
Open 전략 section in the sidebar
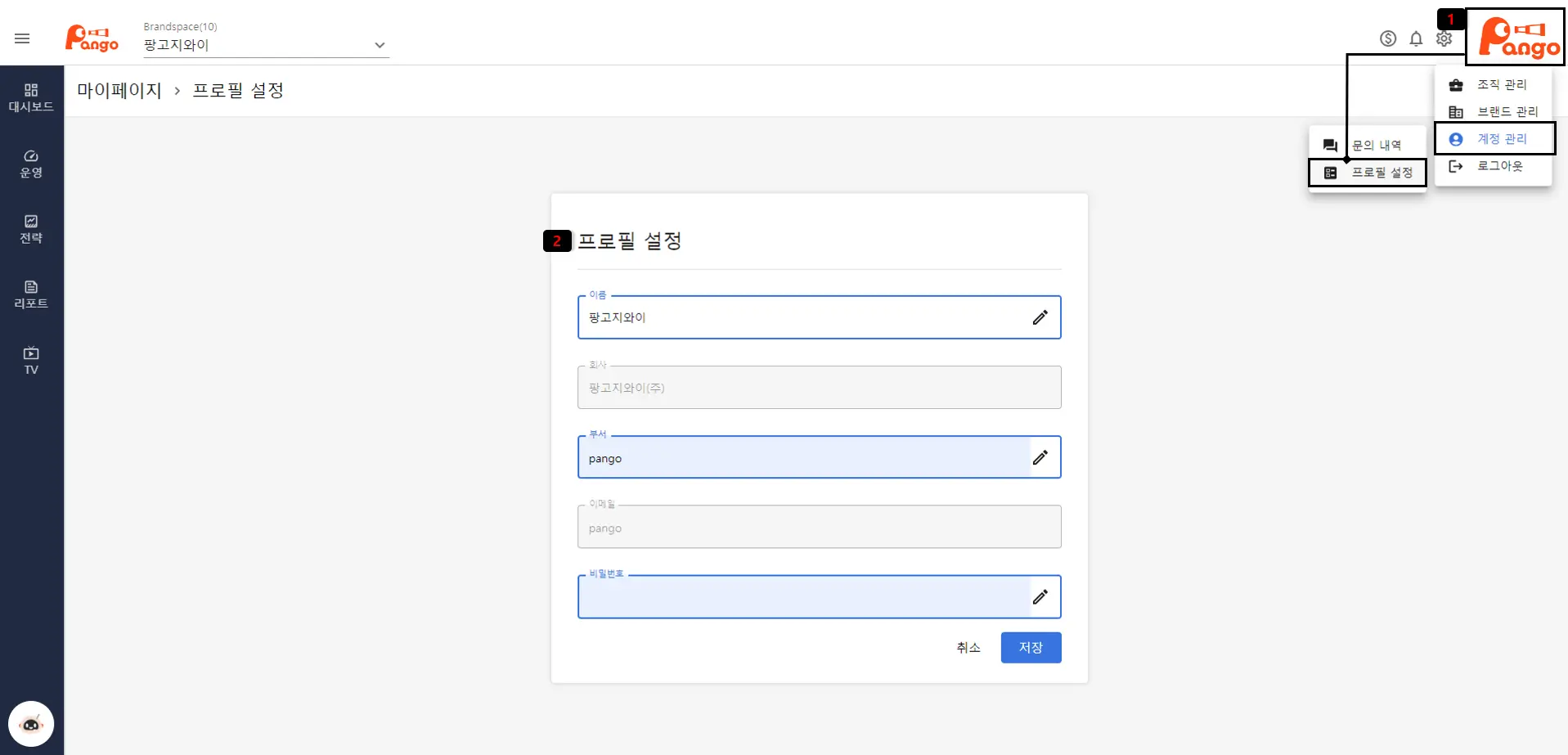tap(31, 229)
